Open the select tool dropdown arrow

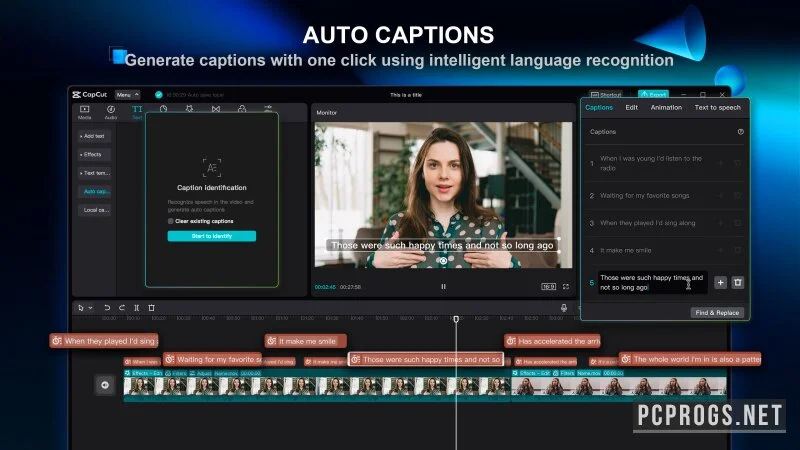coord(90,308)
